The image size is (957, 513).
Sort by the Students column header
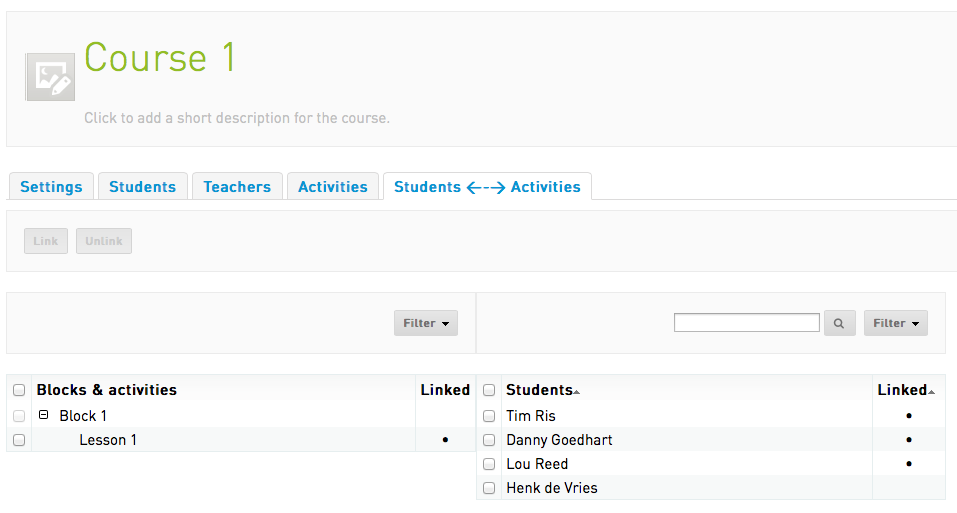pyautogui.click(x=539, y=390)
